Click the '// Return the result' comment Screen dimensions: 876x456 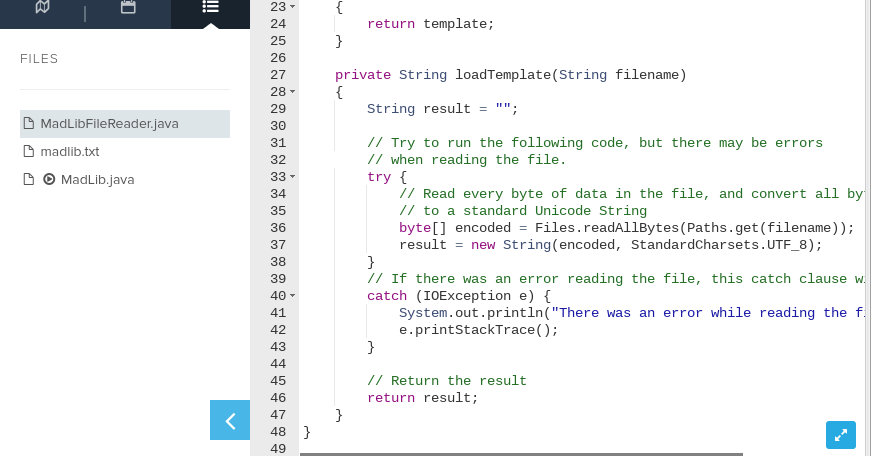[446, 381]
